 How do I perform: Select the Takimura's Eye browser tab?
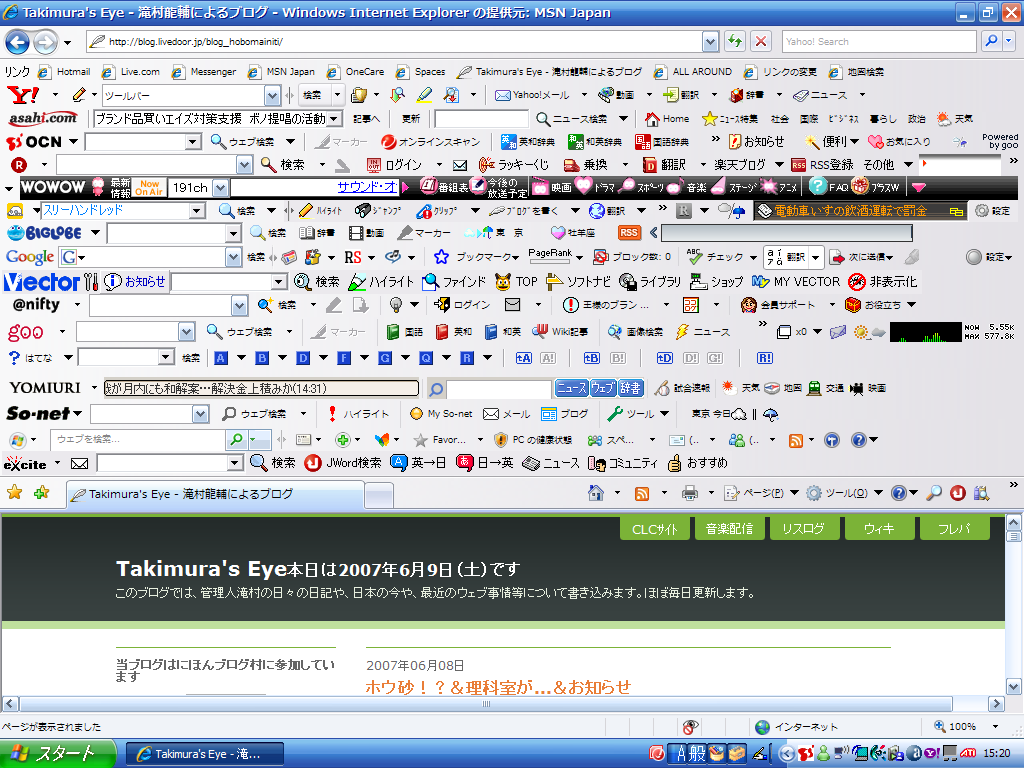216,494
